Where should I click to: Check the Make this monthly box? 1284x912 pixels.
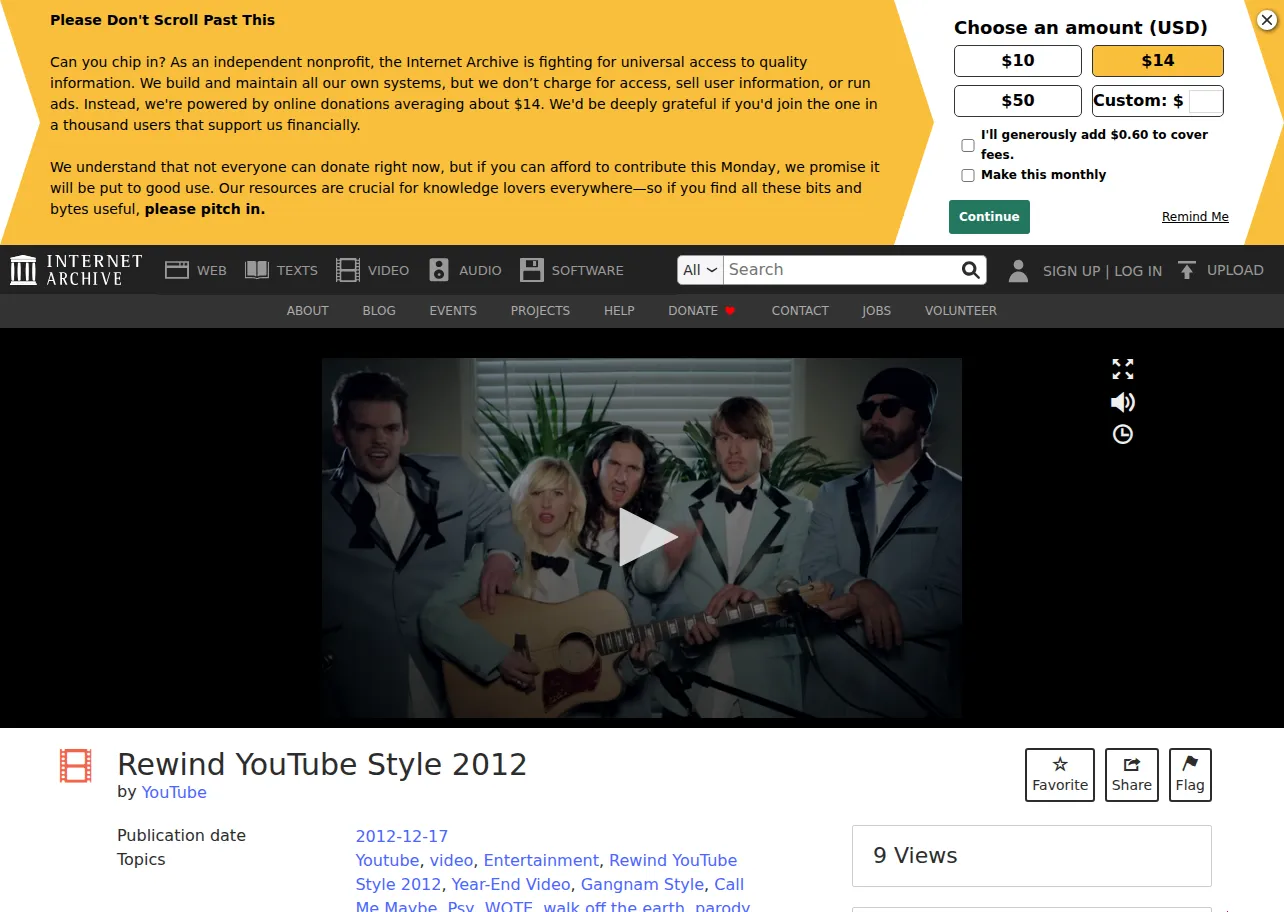click(968, 175)
